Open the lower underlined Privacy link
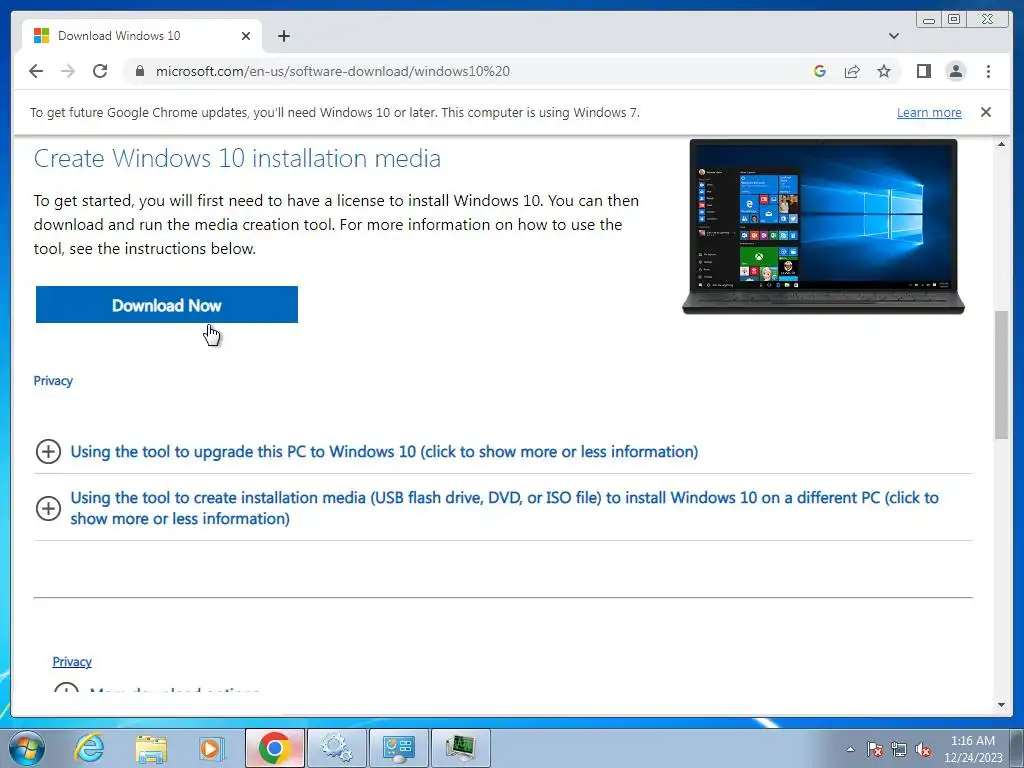Screen dimensions: 1024x768 72,662
